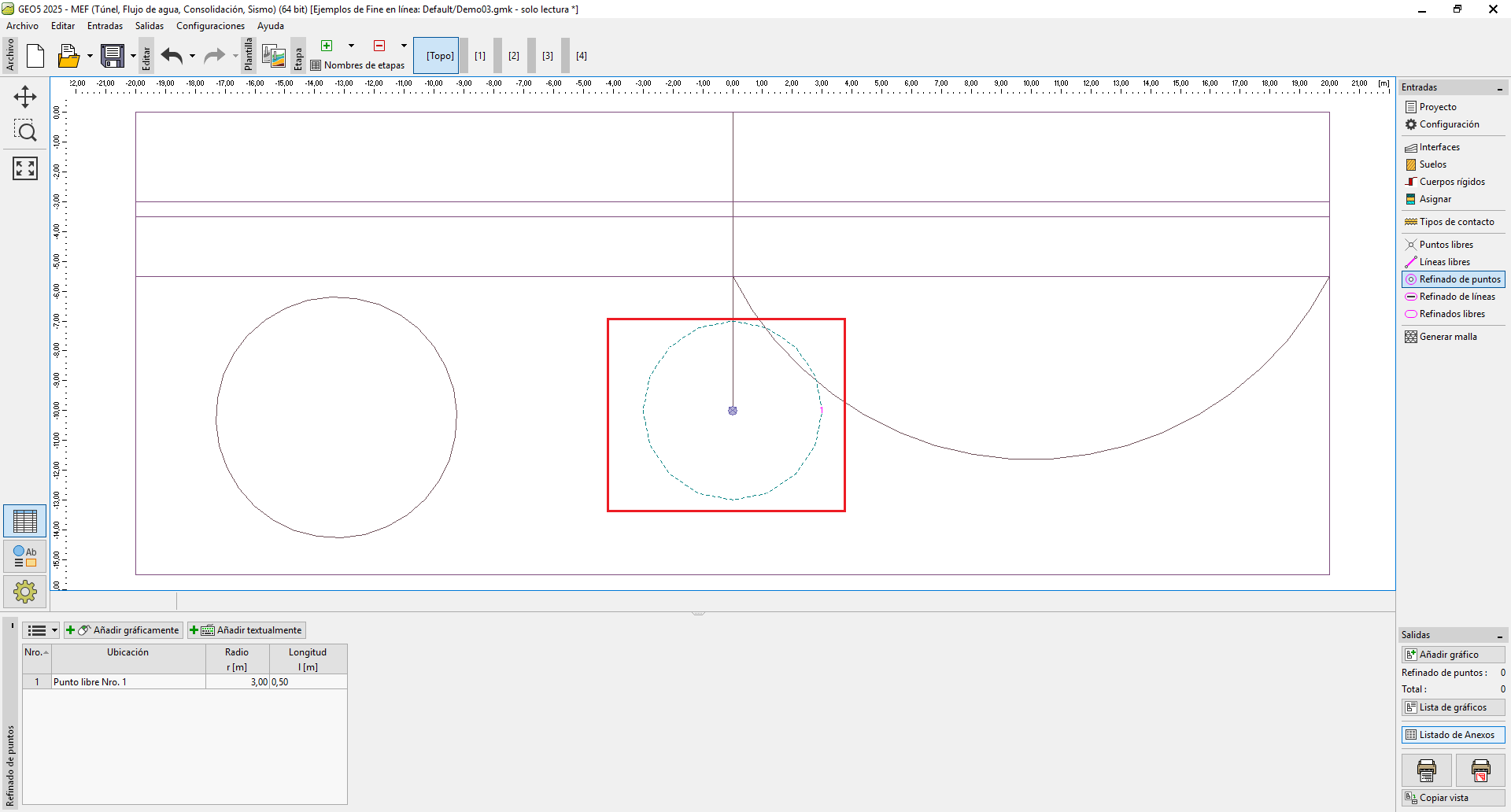
Task: Switch to stage tab [2]
Action: (514, 56)
